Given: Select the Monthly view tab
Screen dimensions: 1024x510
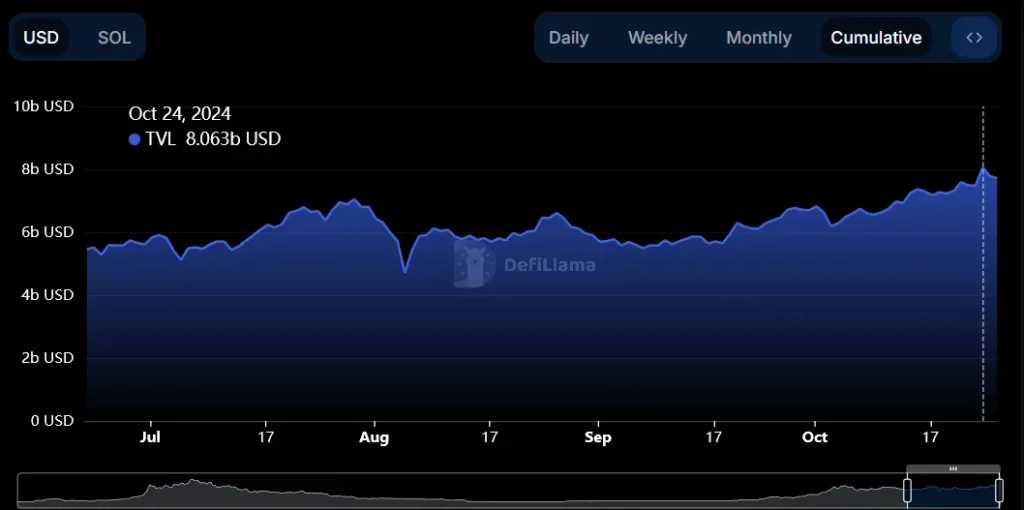Looking at the screenshot, I should coord(759,38).
